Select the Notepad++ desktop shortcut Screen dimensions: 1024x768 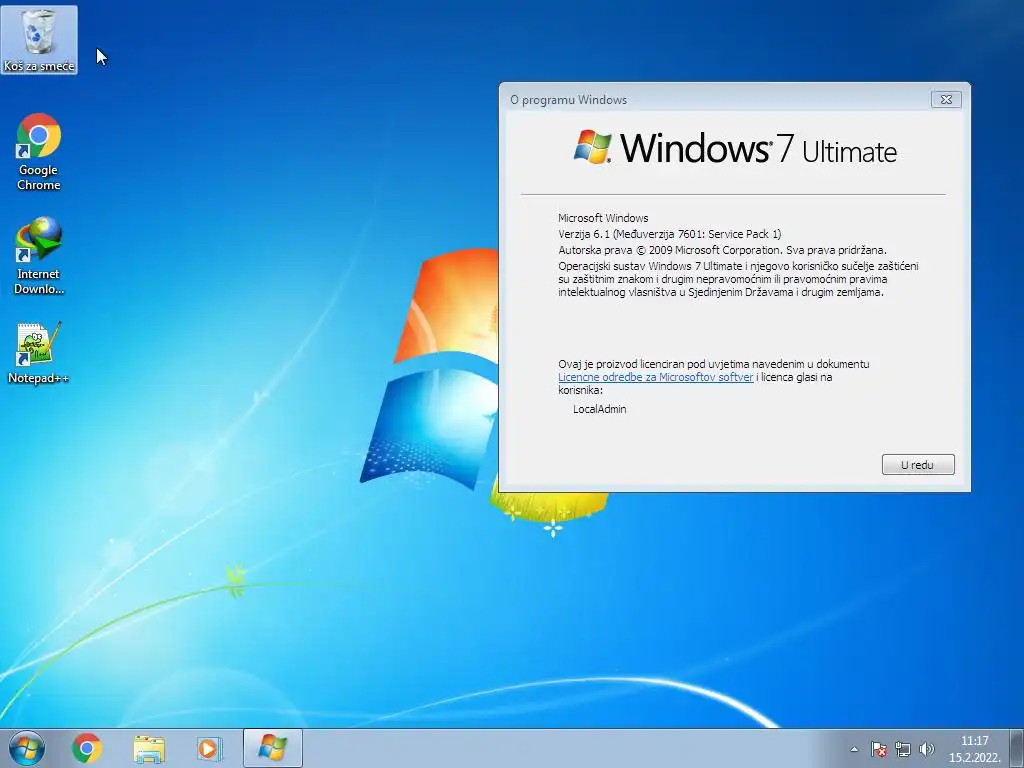tap(39, 352)
